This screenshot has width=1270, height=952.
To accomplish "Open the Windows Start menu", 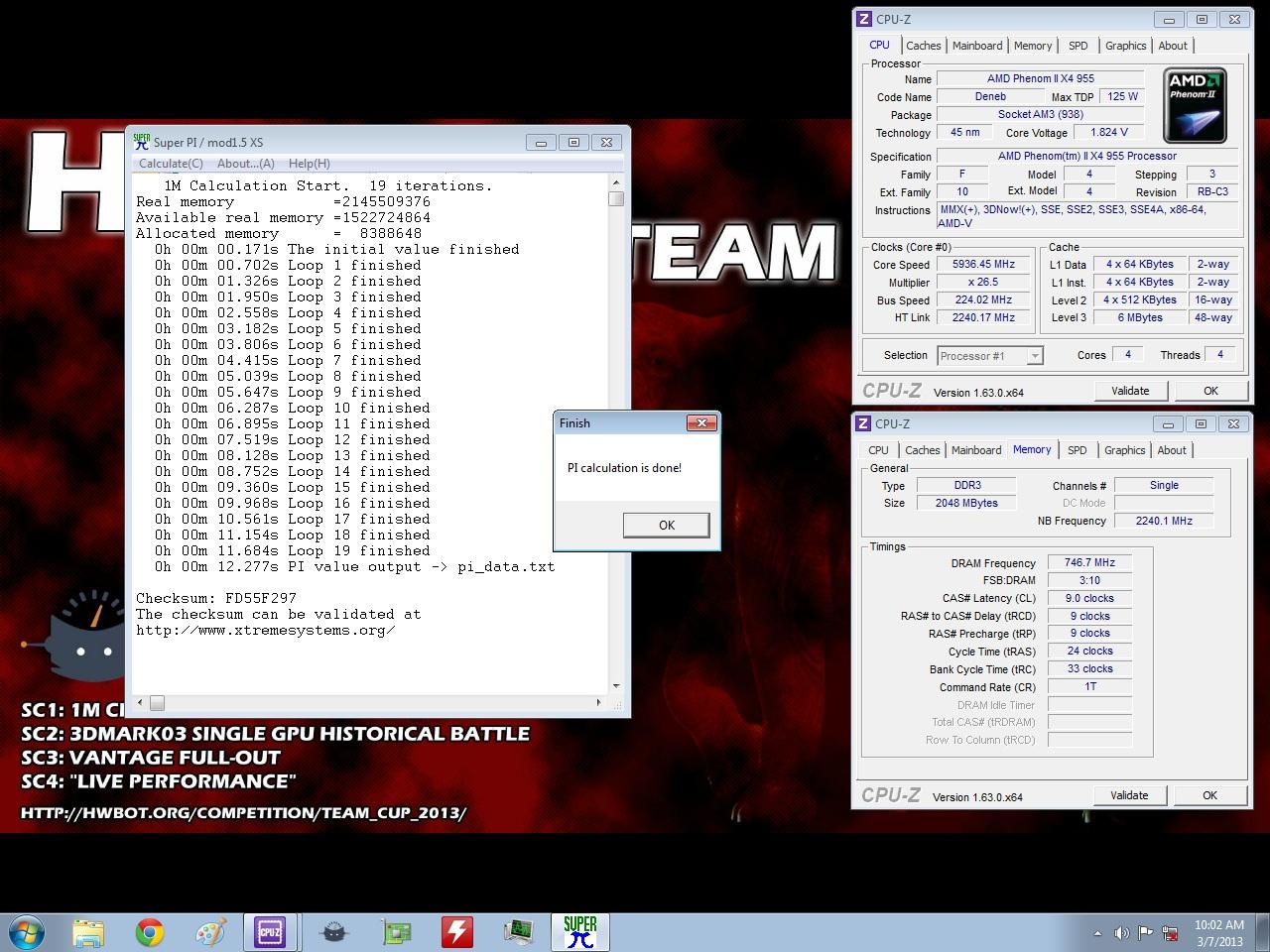I will 25,932.
